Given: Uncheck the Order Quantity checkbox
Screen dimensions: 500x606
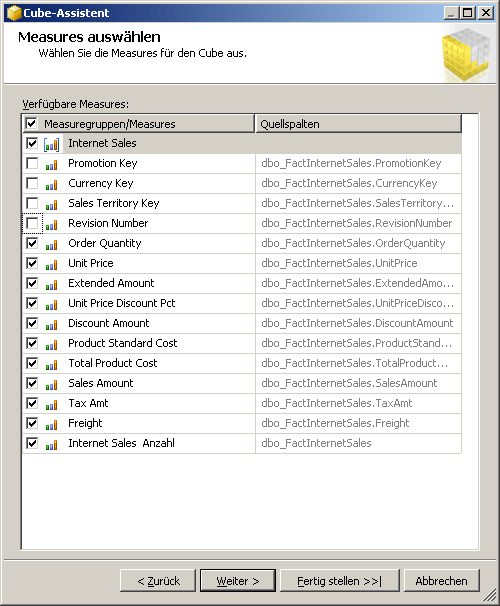Looking at the screenshot, I should coord(32,243).
